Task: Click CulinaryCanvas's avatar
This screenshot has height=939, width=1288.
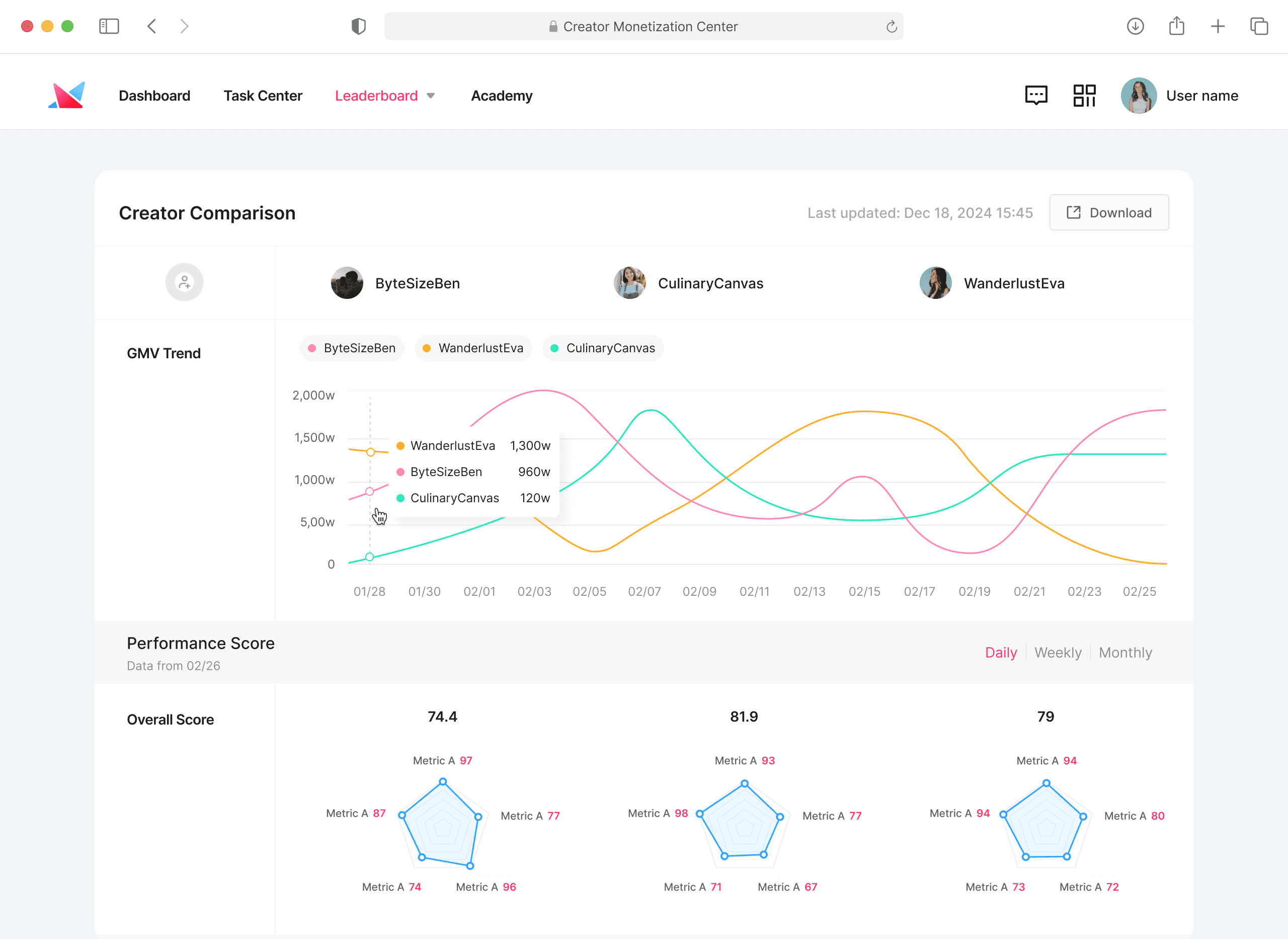Action: tap(629, 283)
